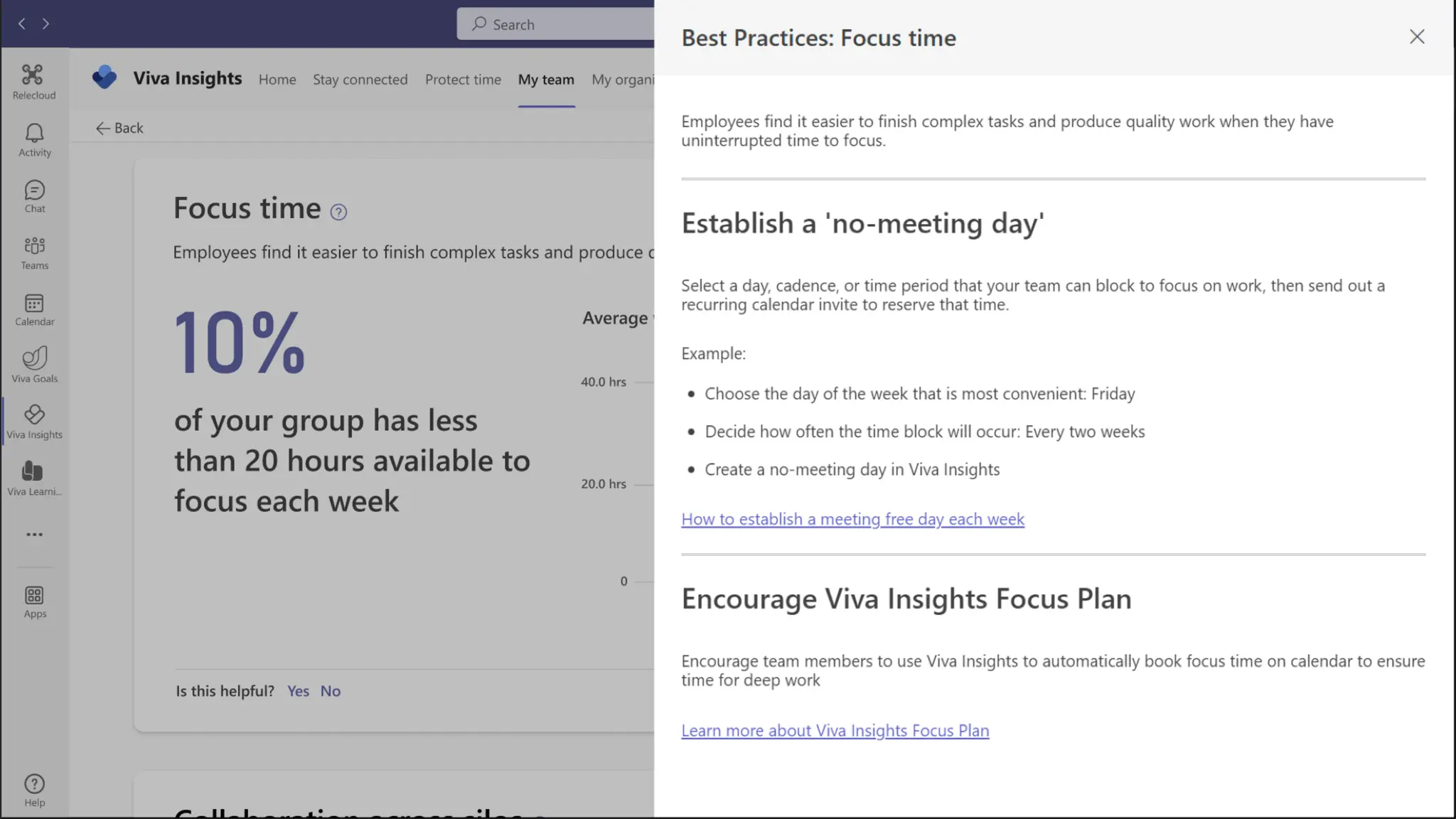Open the Relecloud app in sidebar
The height and width of the screenshot is (819, 1456).
(x=33, y=82)
